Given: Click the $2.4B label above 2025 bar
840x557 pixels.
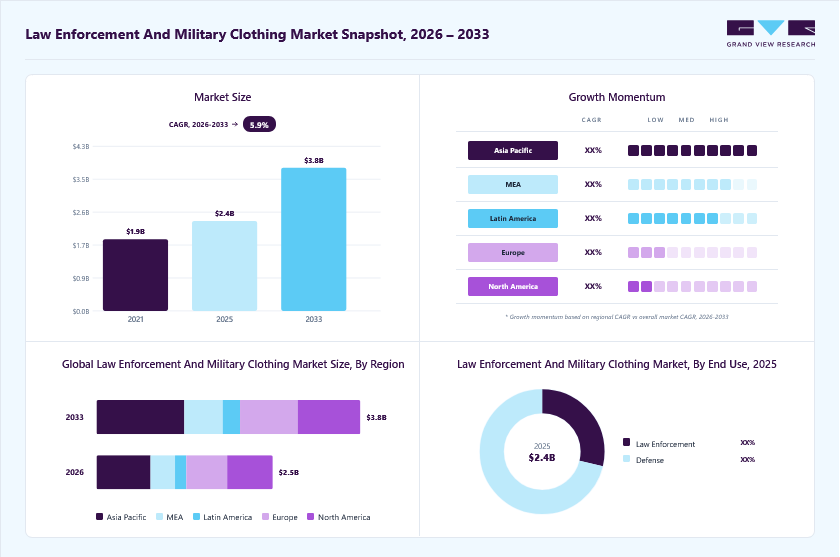Looking at the screenshot, I should tap(224, 214).
